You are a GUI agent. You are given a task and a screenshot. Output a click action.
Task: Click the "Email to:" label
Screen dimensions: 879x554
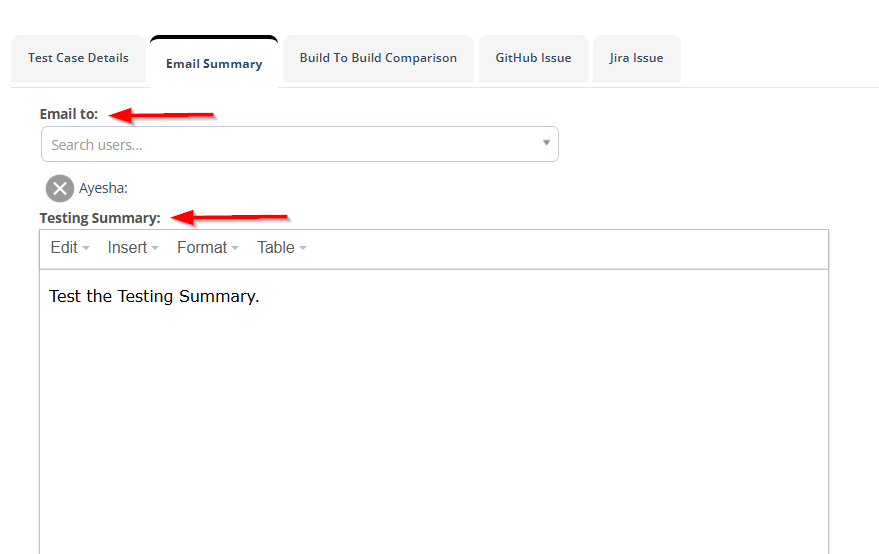(x=69, y=114)
